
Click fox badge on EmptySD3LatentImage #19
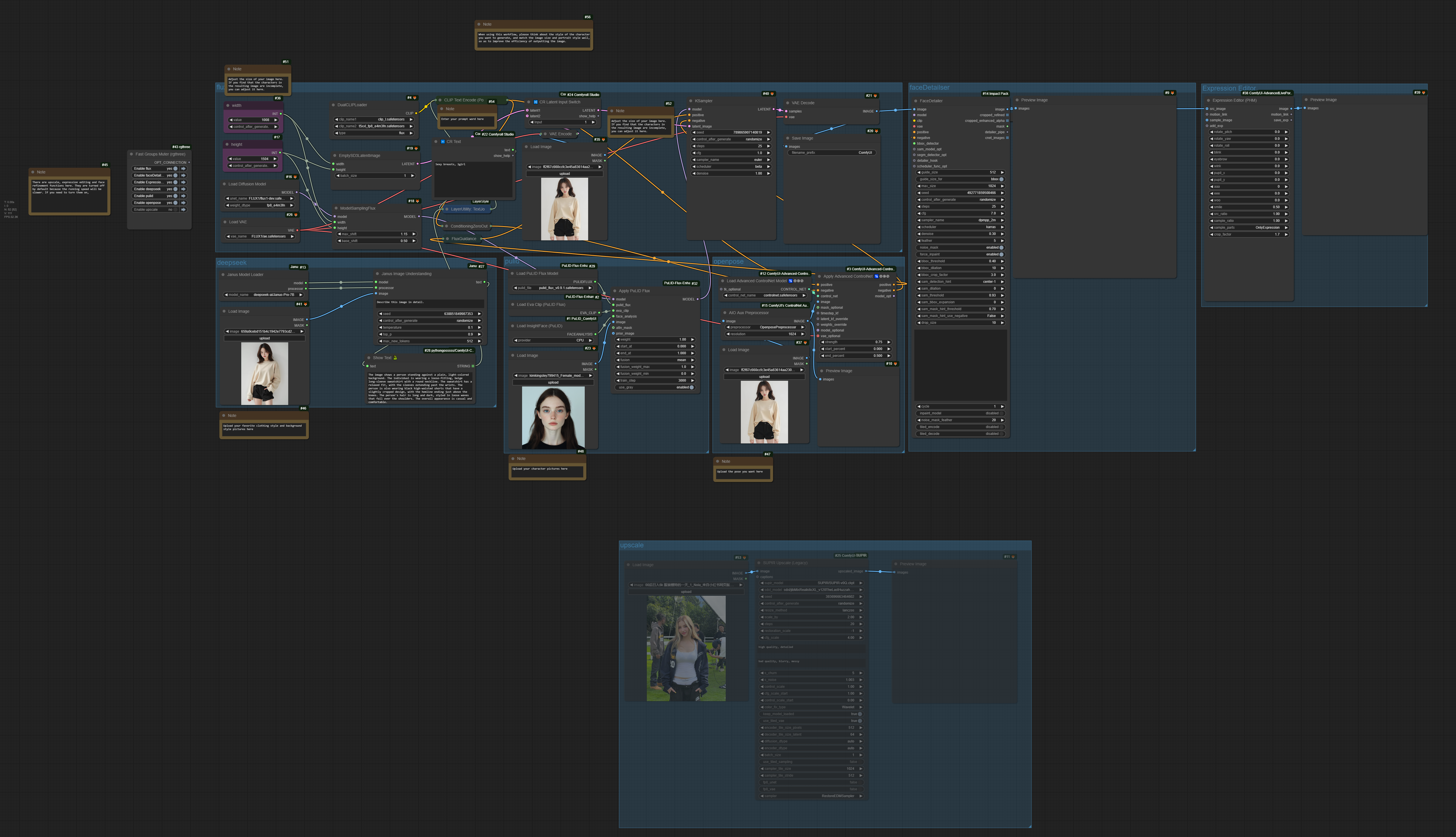pyautogui.click(x=416, y=148)
